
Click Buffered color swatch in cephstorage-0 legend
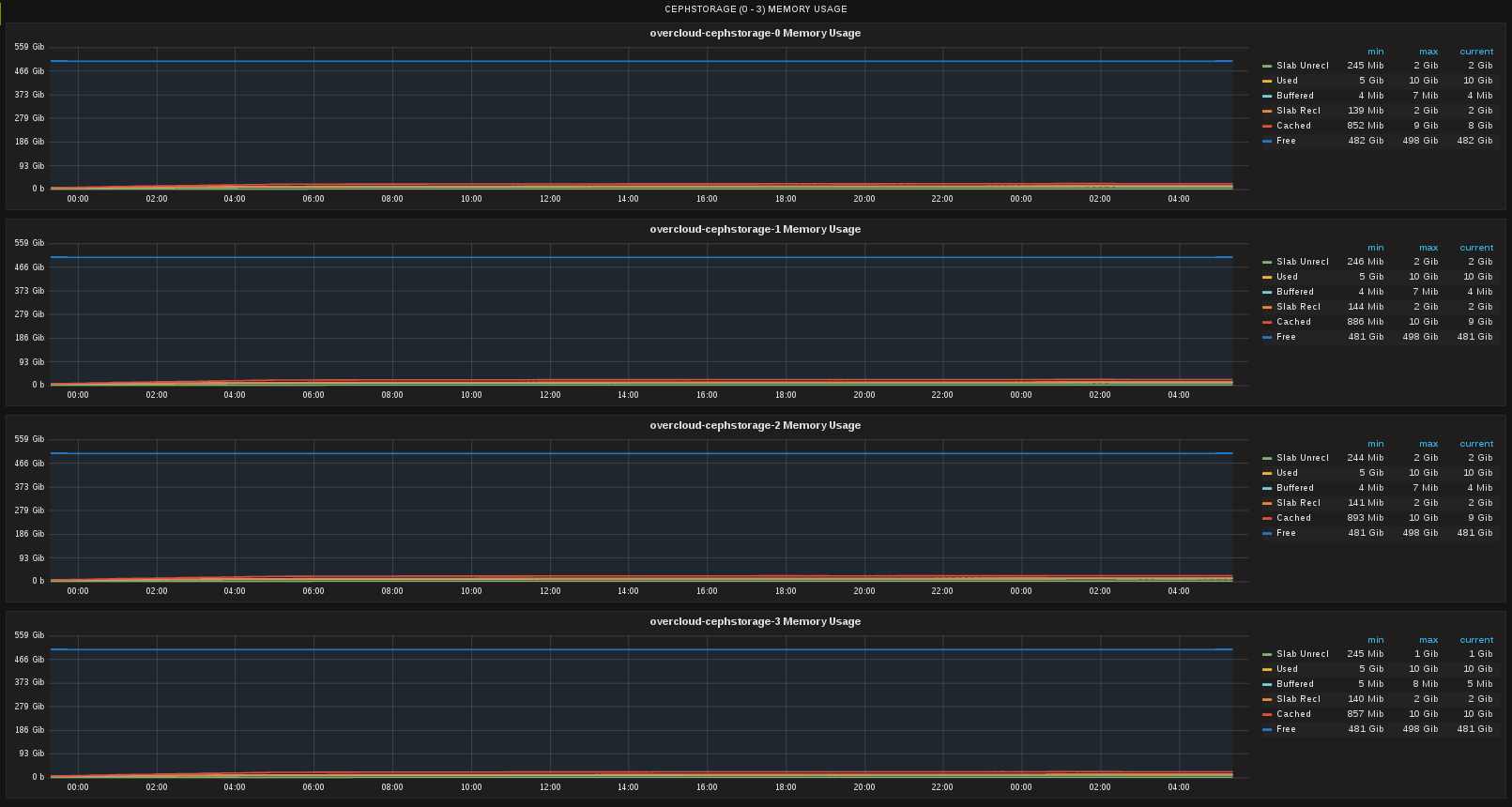coord(1267,96)
